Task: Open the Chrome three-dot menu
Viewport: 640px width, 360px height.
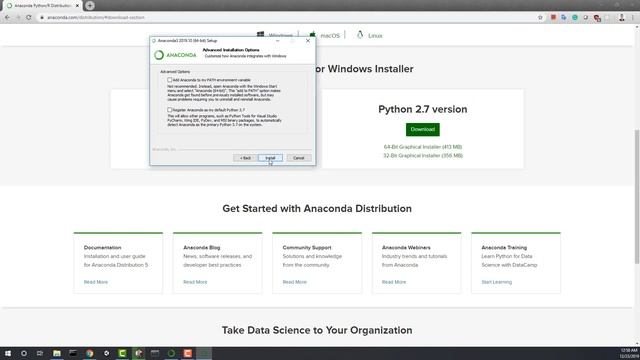Action: coord(633,18)
